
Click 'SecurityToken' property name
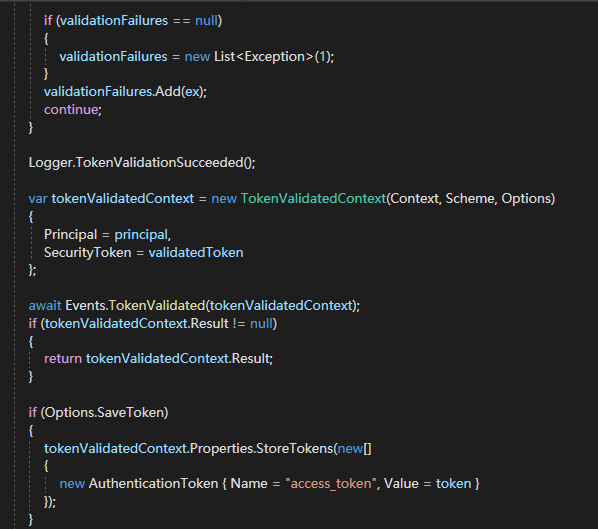[x=87, y=252]
